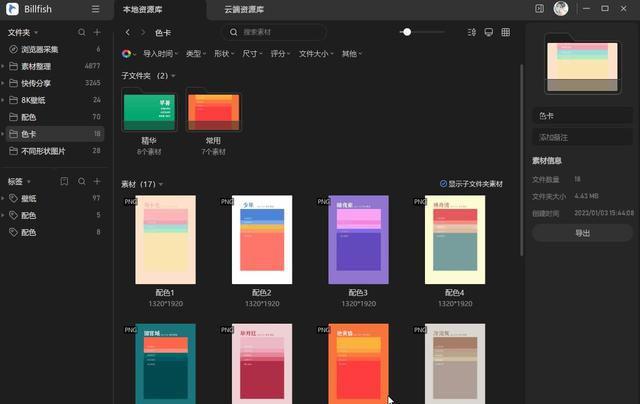The width and height of the screenshot is (640, 404).
Task: Select the 不同形状图片 folder
Action: pyautogui.click(x=55, y=151)
